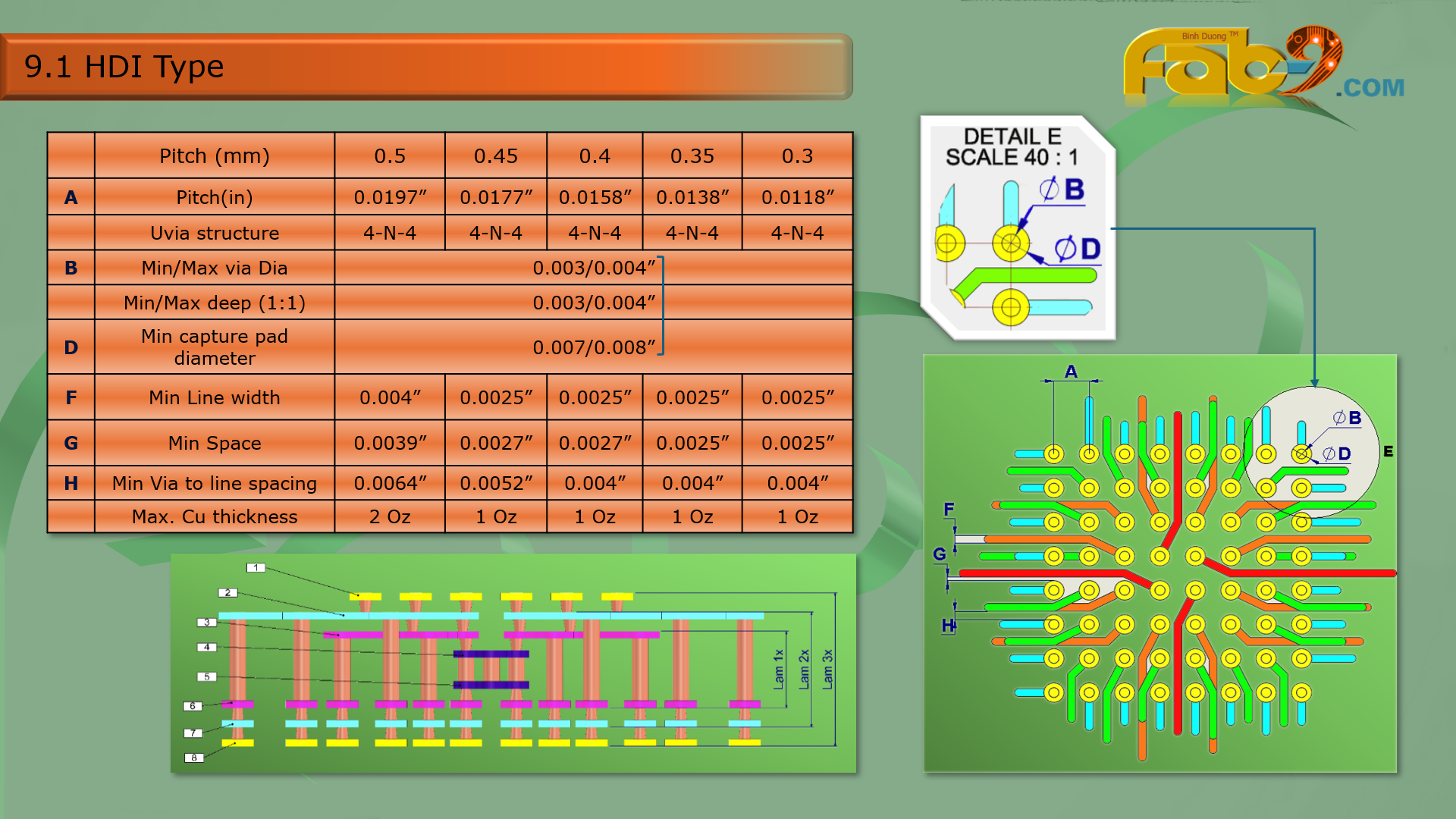Click the Detail E scale diagram
The height and width of the screenshot is (819, 1456).
click(x=1017, y=227)
